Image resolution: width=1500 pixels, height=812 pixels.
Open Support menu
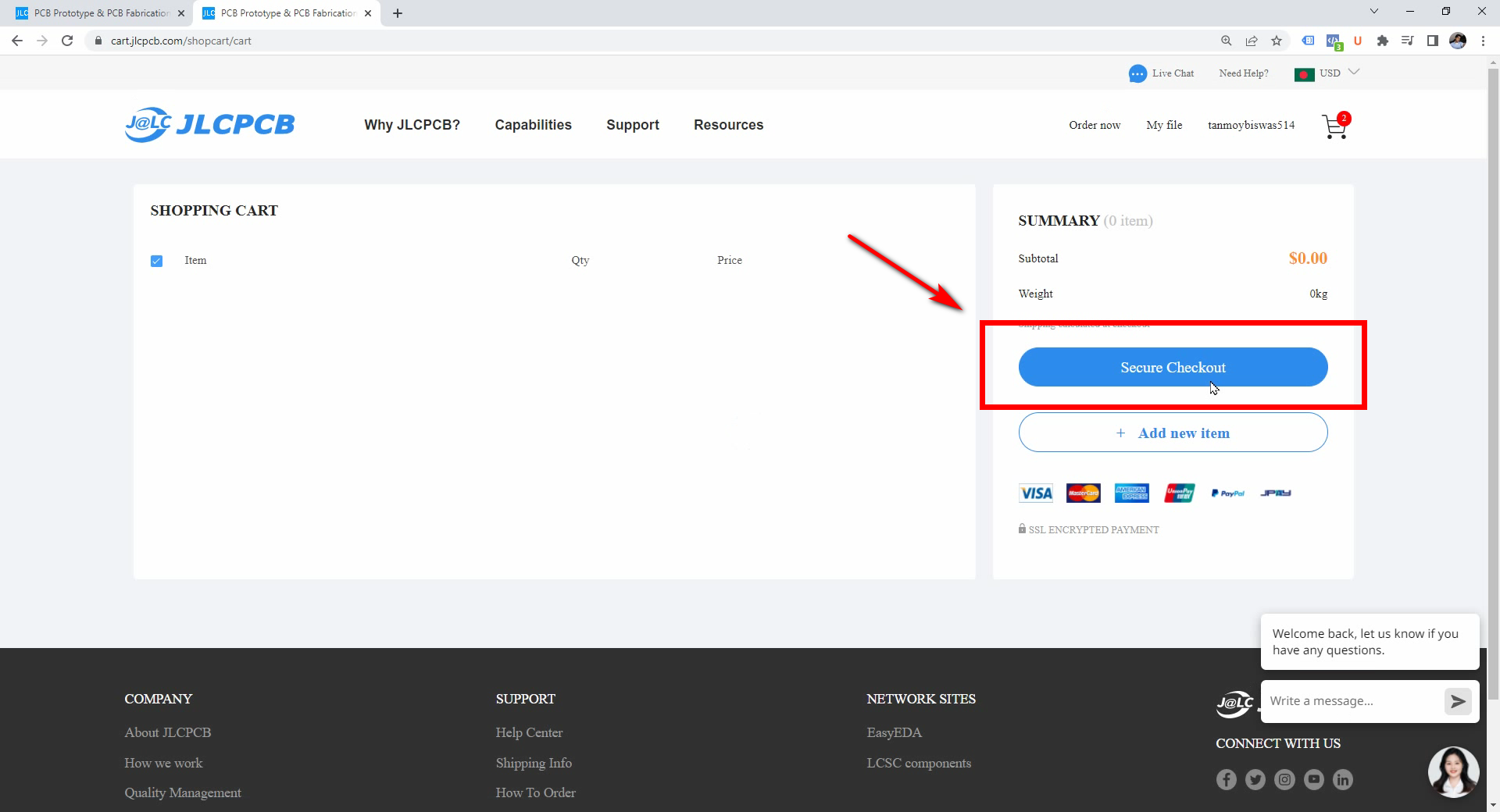pyautogui.click(x=633, y=125)
